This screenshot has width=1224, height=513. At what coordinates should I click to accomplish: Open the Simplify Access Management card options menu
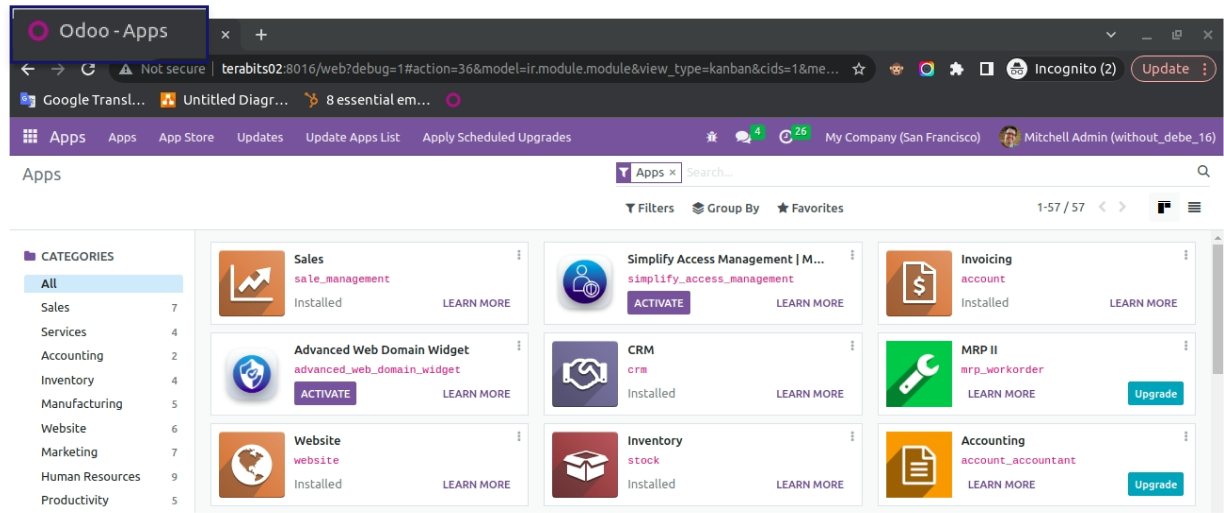point(852,255)
